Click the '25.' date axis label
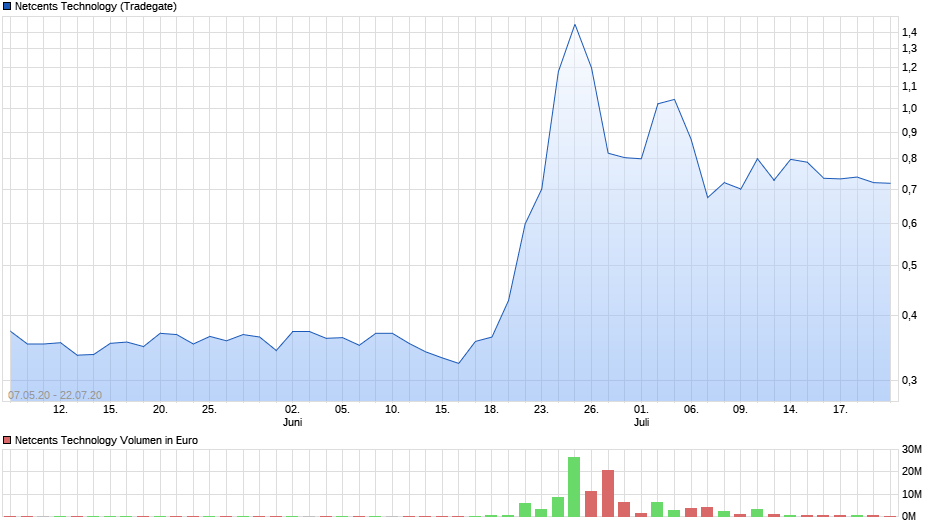 [x=209, y=410]
